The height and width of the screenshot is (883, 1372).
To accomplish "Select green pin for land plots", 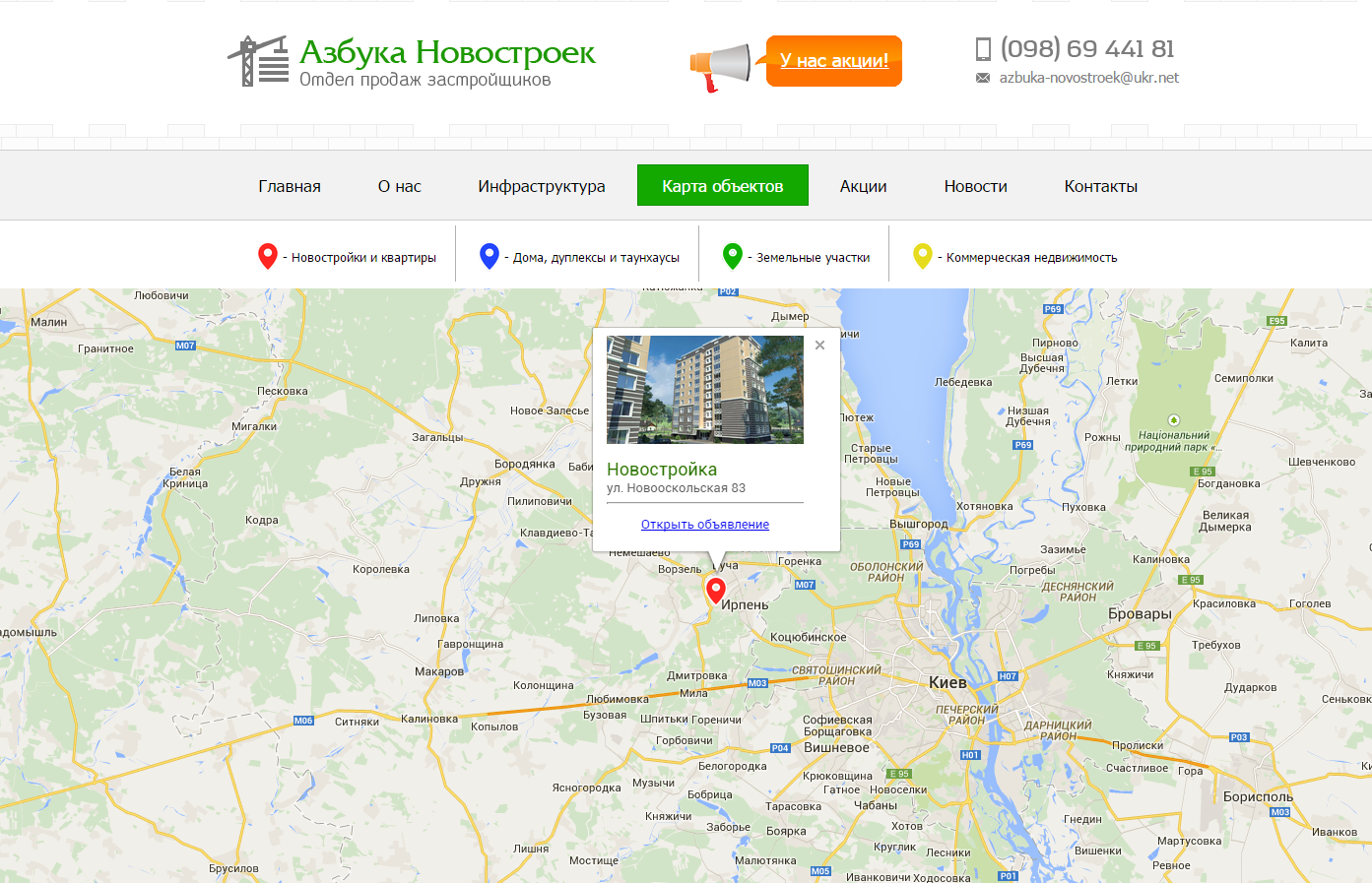I will coord(733,256).
